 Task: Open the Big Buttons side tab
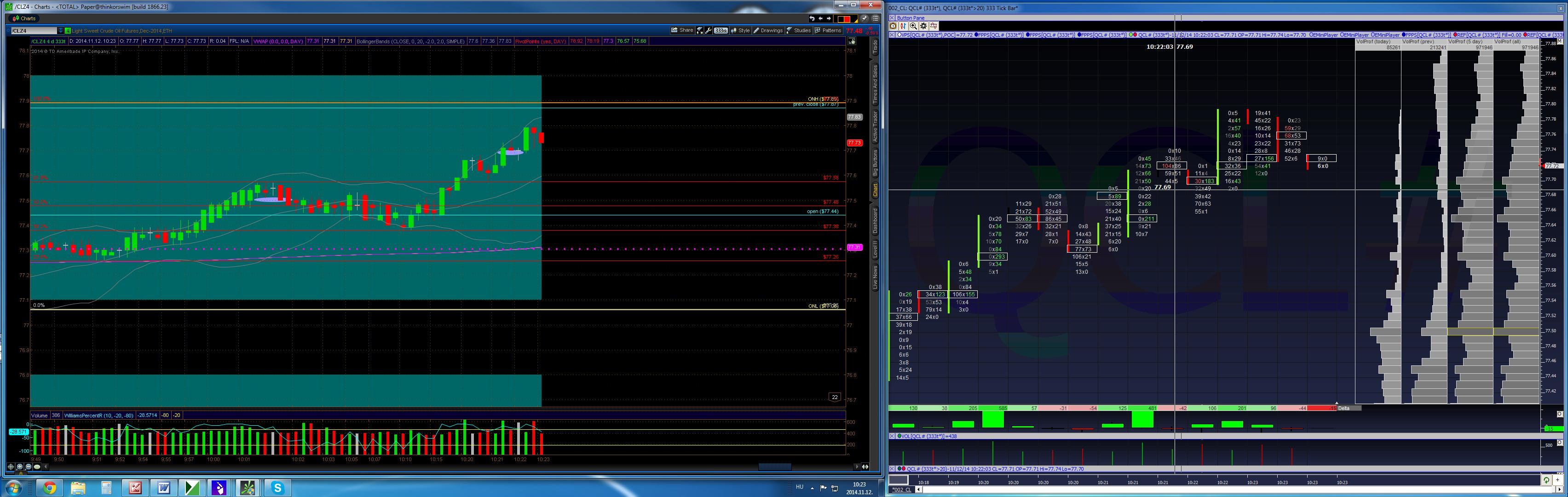click(x=875, y=162)
